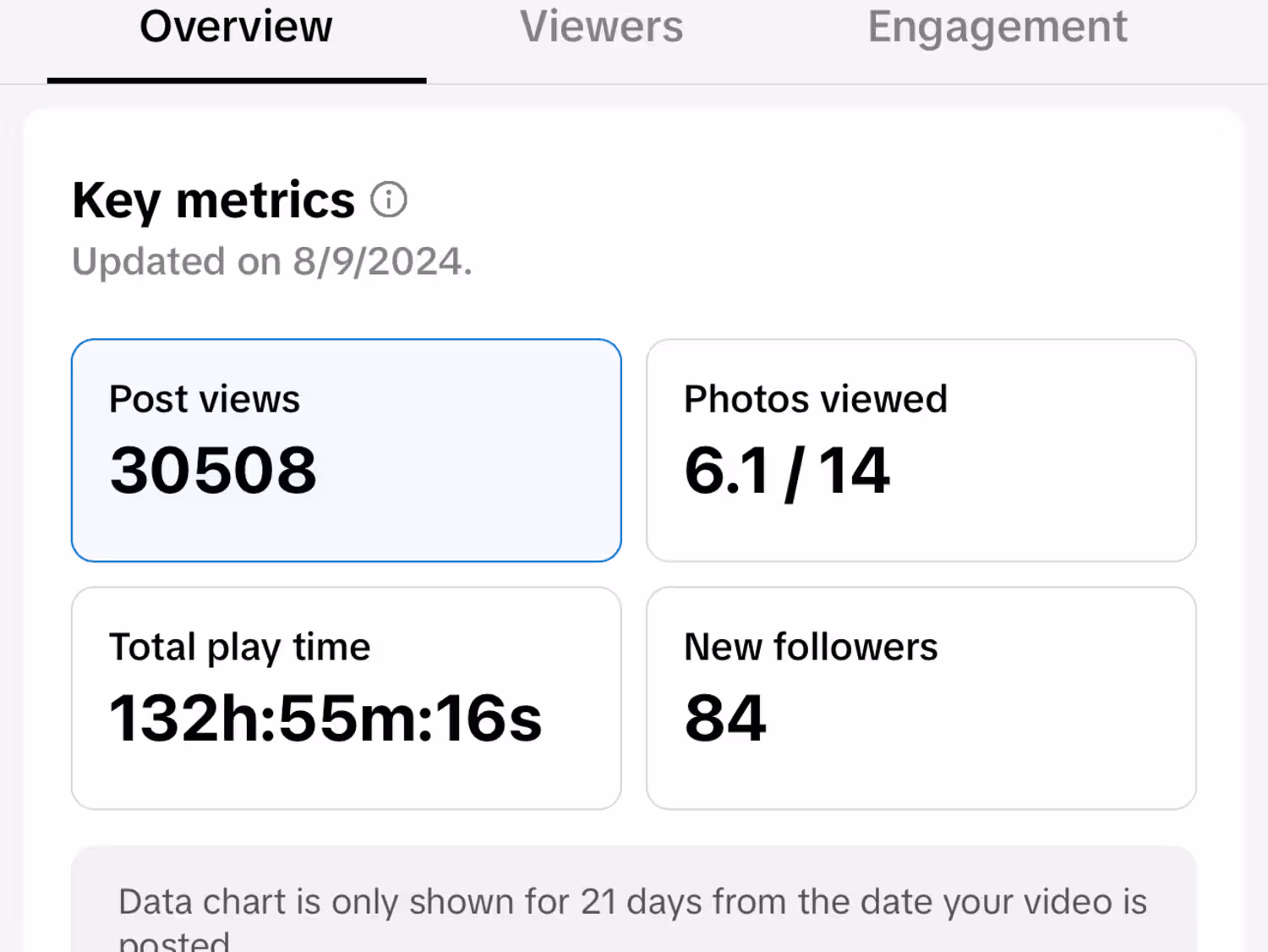Click the "Total play time" label text

pyautogui.click(x=240, y=647)
